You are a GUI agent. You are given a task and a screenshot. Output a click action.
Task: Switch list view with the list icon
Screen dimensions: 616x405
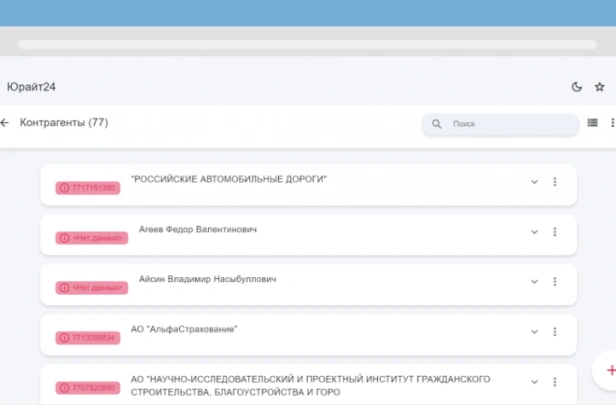[x=593, y=123]
